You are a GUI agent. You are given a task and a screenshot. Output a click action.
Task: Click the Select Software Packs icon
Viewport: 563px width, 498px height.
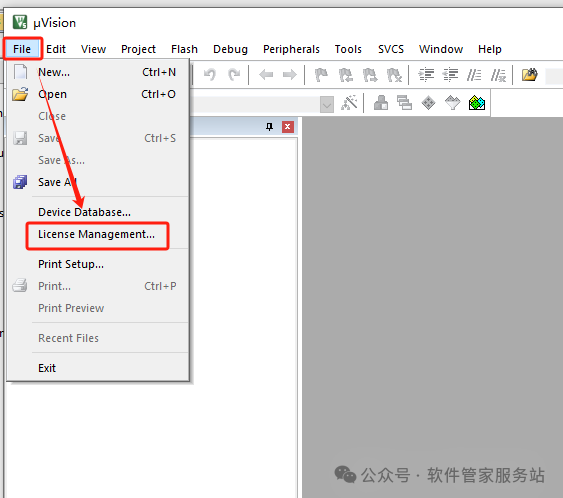tap(452, 103)
